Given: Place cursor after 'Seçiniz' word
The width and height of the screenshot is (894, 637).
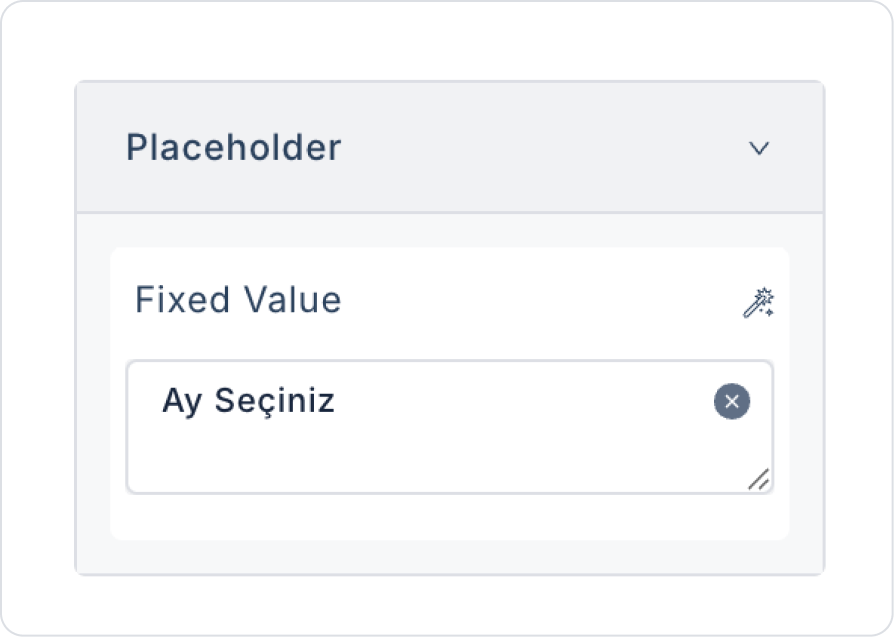Looking at the screenshot, I should 337,402.
